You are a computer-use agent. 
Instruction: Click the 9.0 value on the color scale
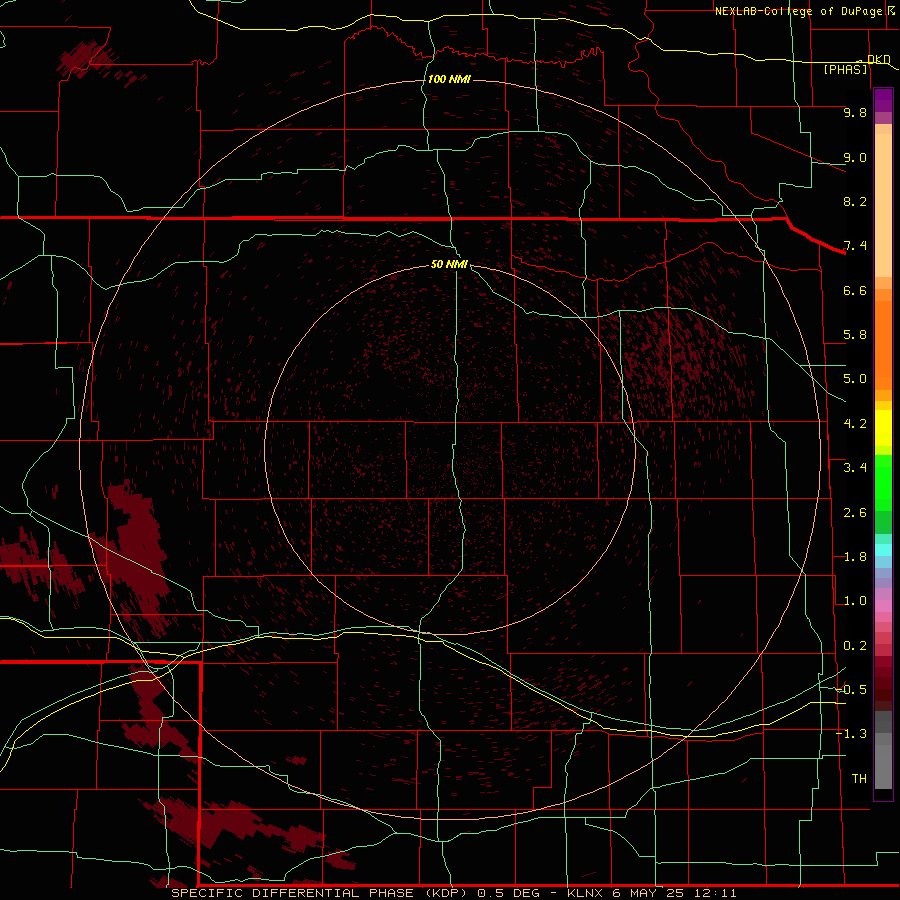(855, 157)
